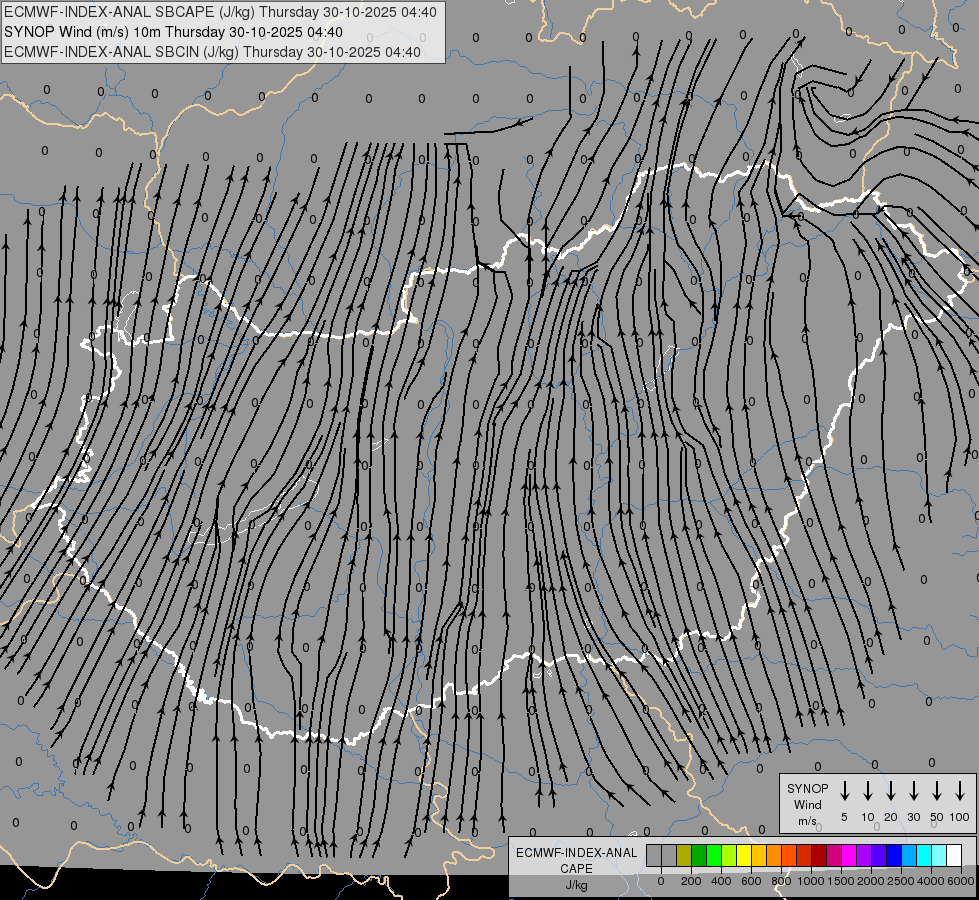Viewport: 979px width, 900px height.
Task: Click the 100 speed label in wind legend
Action: click(960, 817)
